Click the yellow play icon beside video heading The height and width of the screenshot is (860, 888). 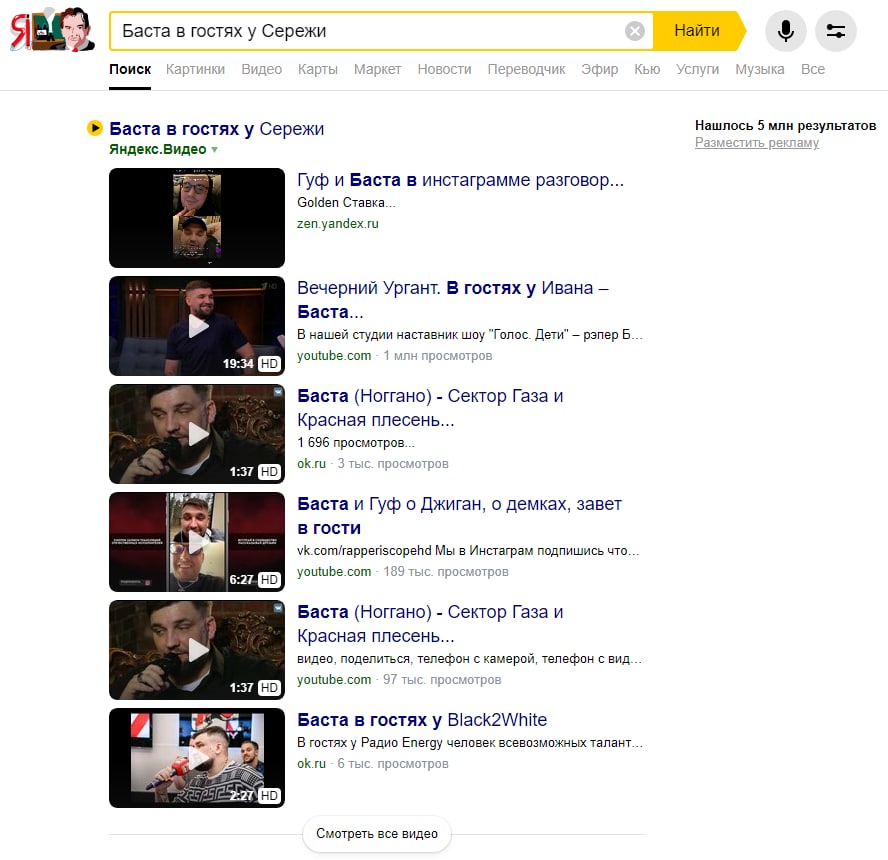pos(95,129)
